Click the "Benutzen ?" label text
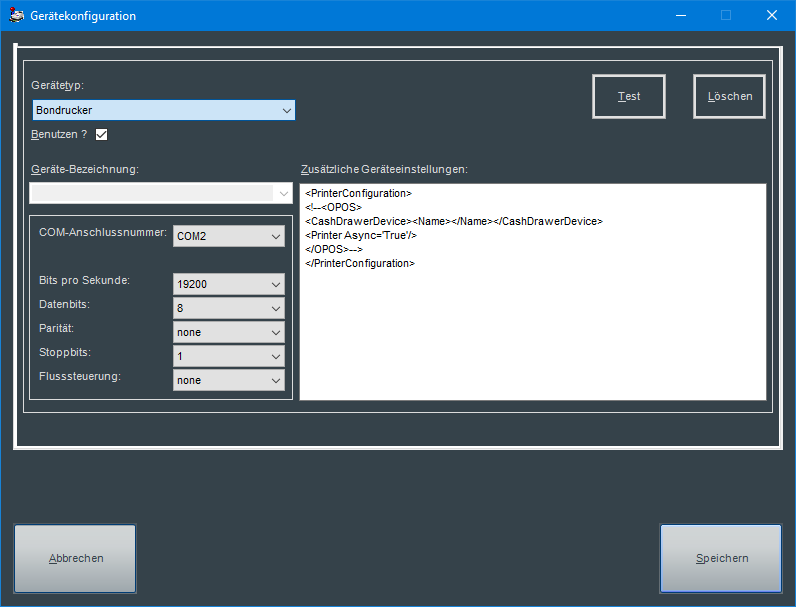 [x=59, y=134]
